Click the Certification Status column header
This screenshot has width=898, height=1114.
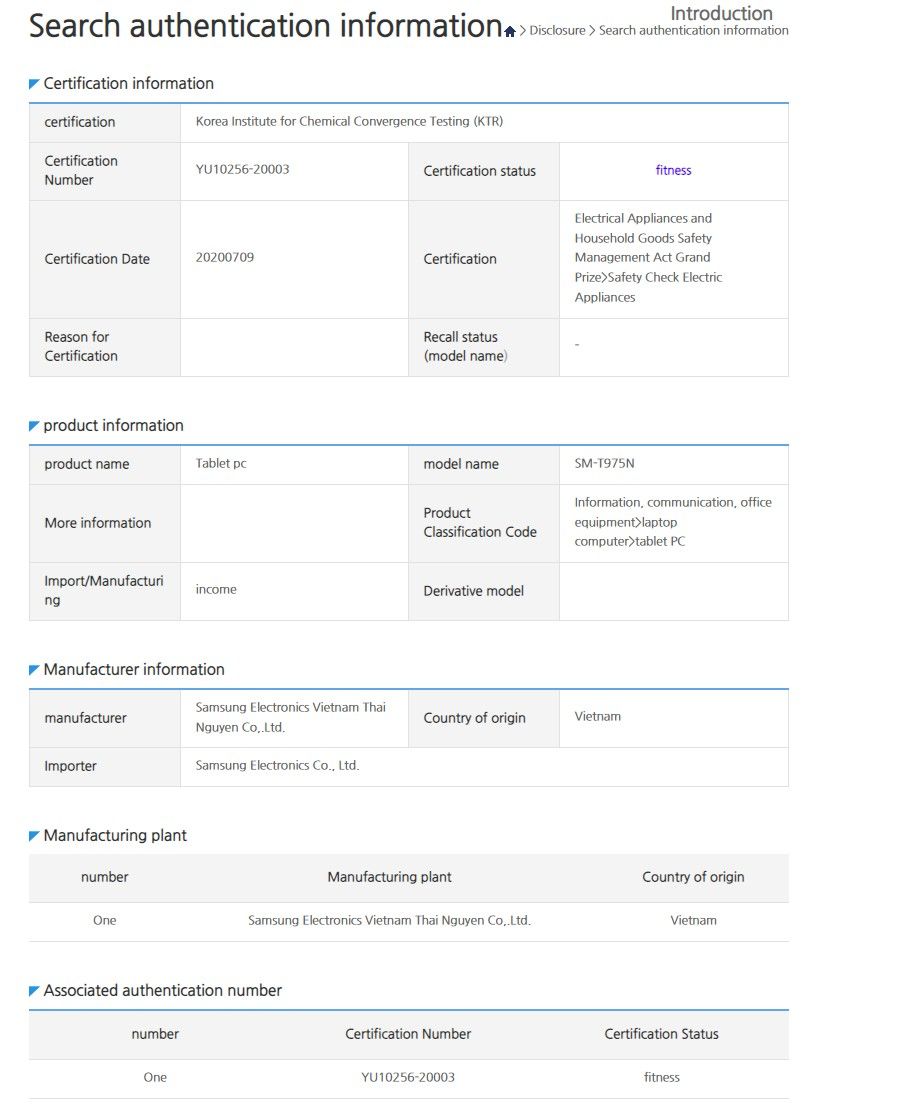(x=661, y=1034)
